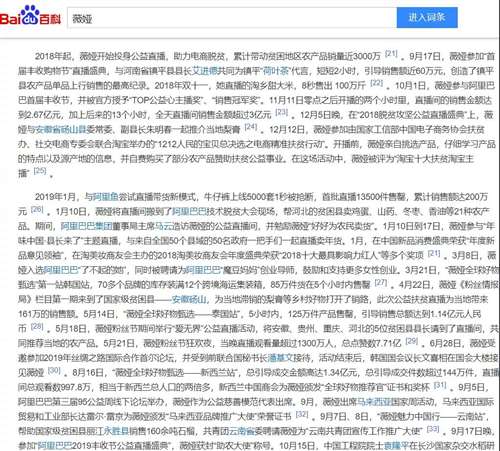Open the 阿里巴巴 link before 技术脱贫大会
Viewport: 500px width, 451px height.
tap(189, 211)
